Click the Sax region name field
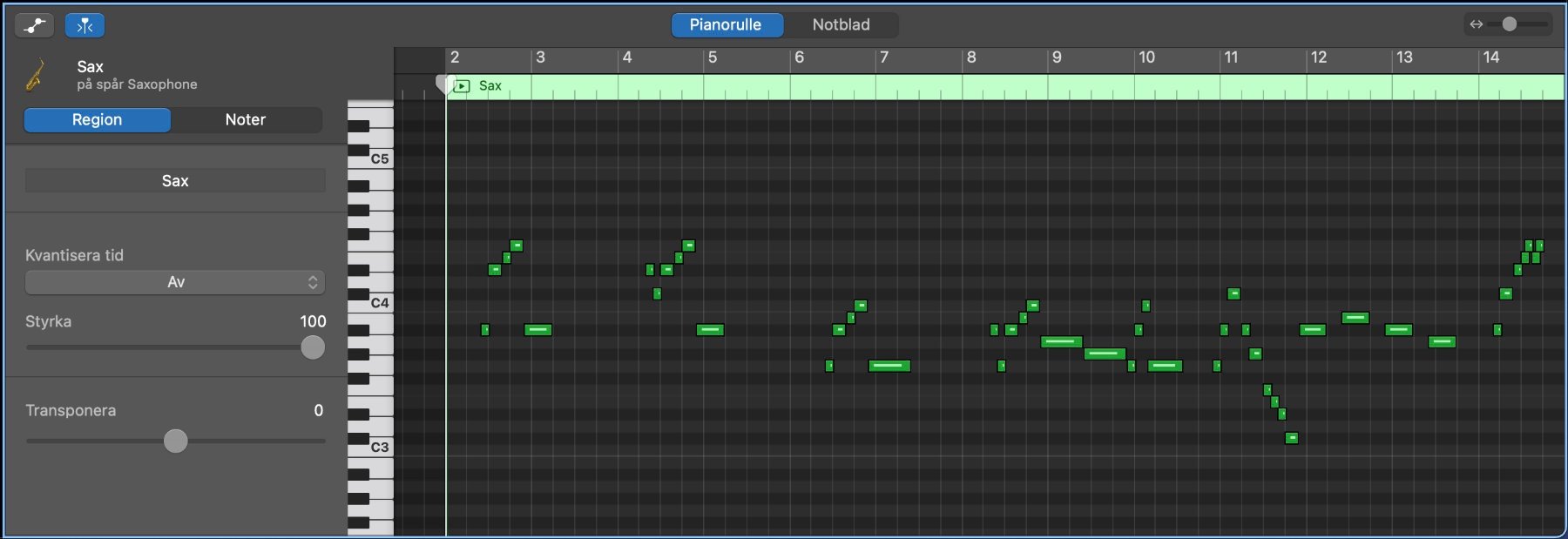 click(175, 181)
